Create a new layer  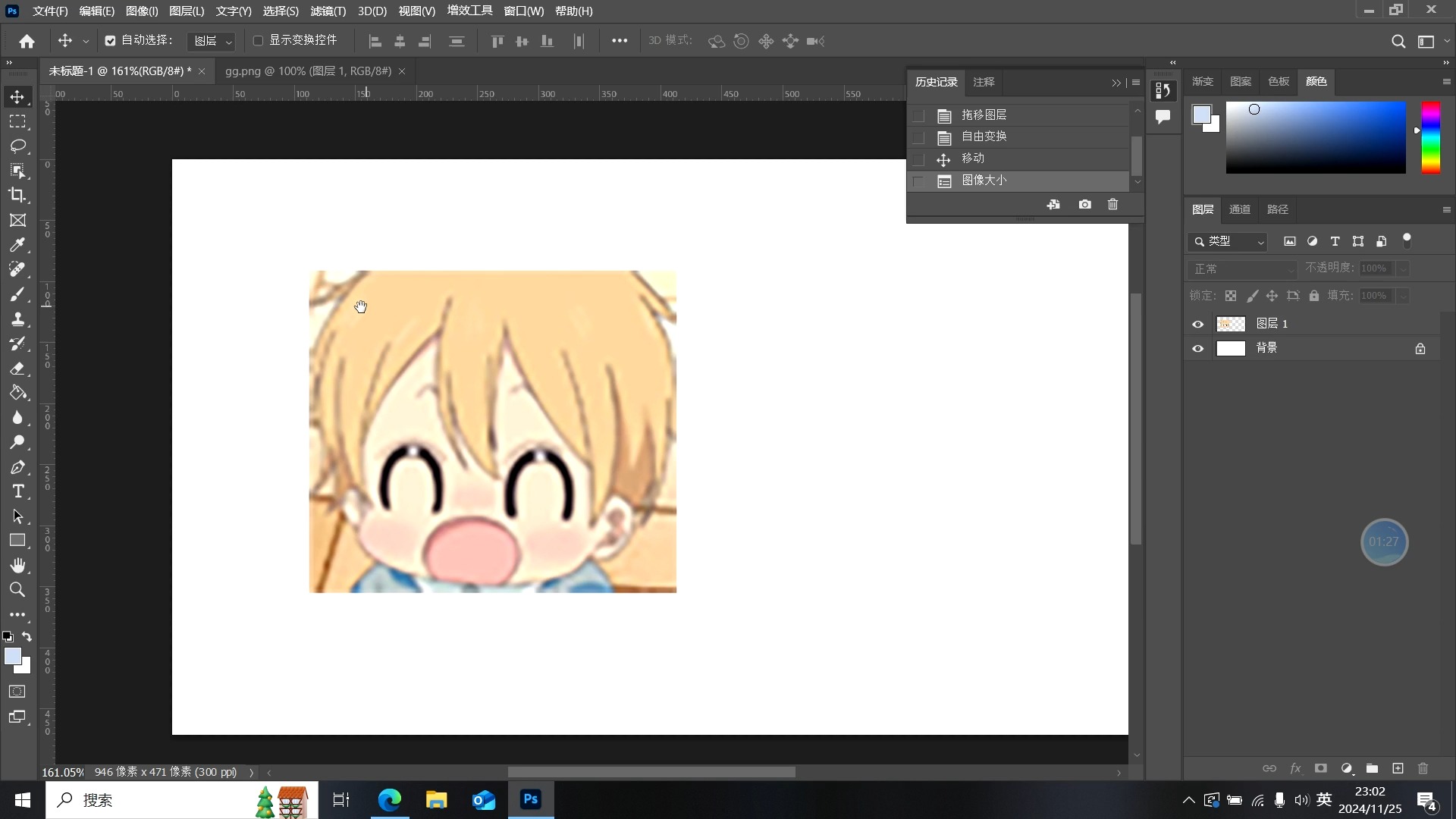pos(1398,768)
